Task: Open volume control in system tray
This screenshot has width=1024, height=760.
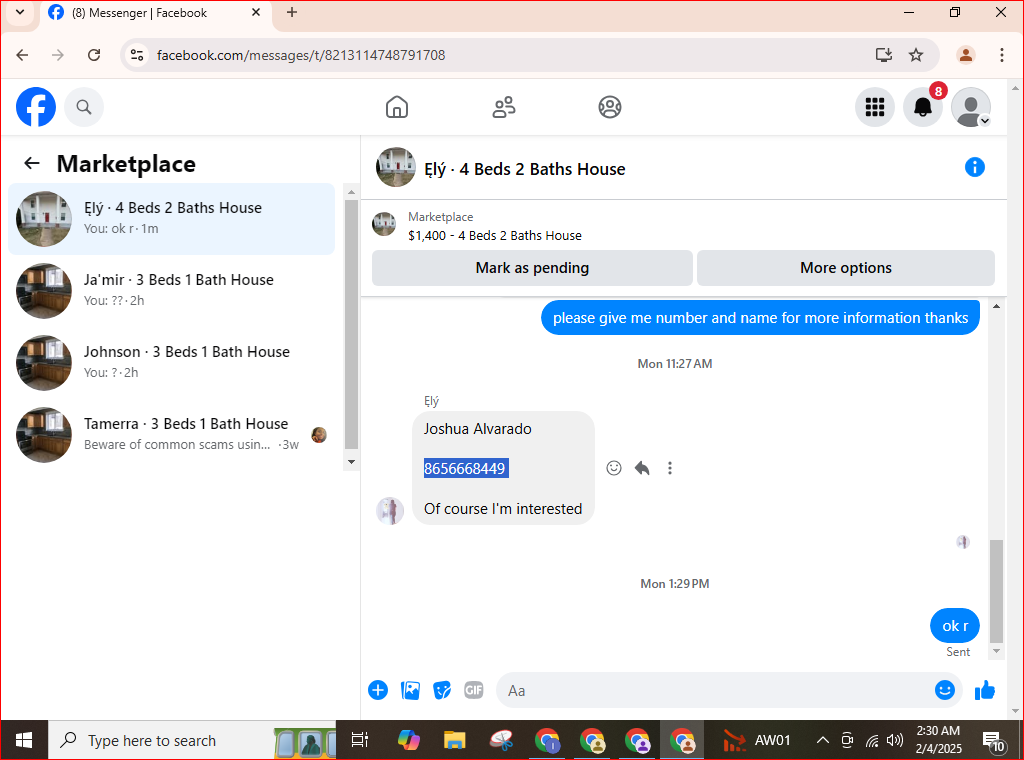Action: pos(895,740)
